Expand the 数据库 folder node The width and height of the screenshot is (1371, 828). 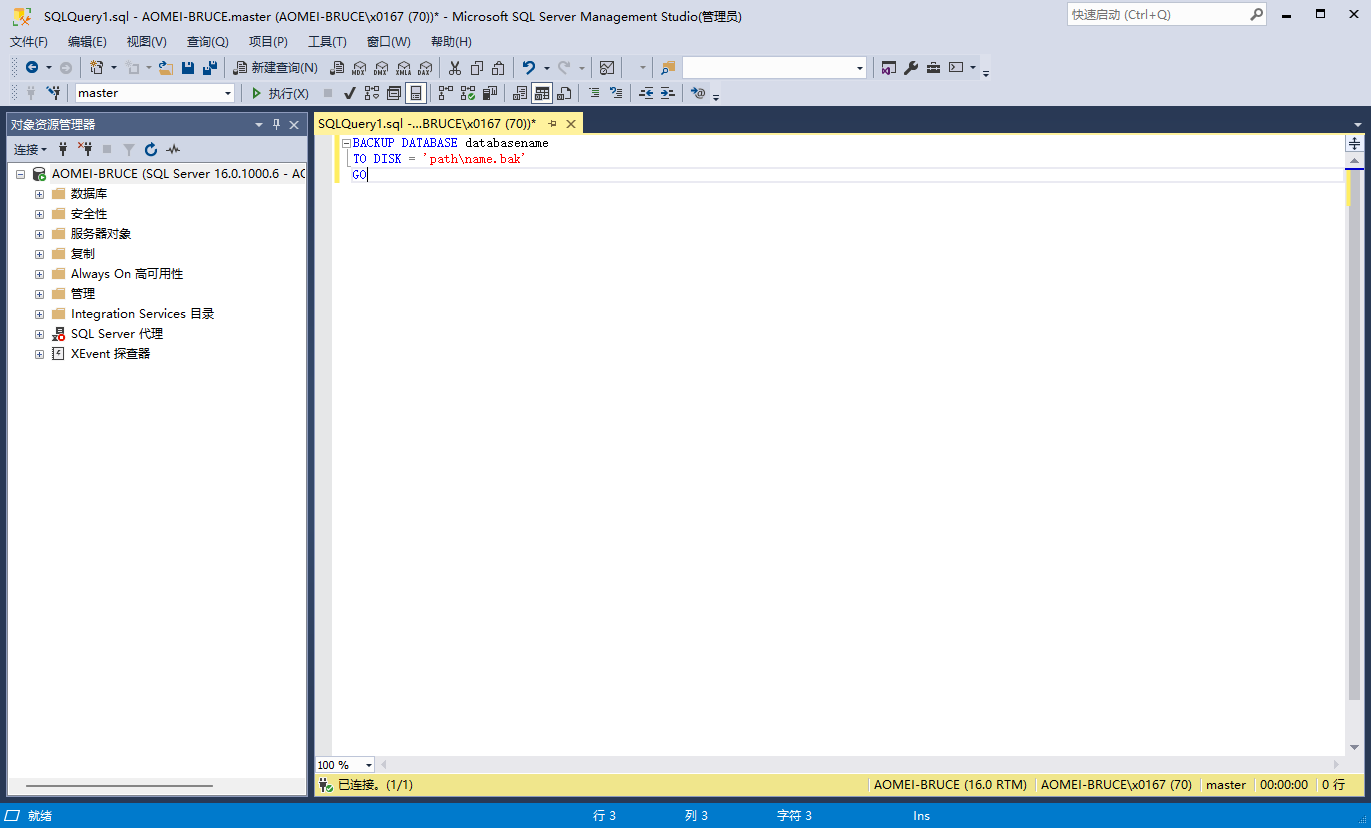coord(39,194)
